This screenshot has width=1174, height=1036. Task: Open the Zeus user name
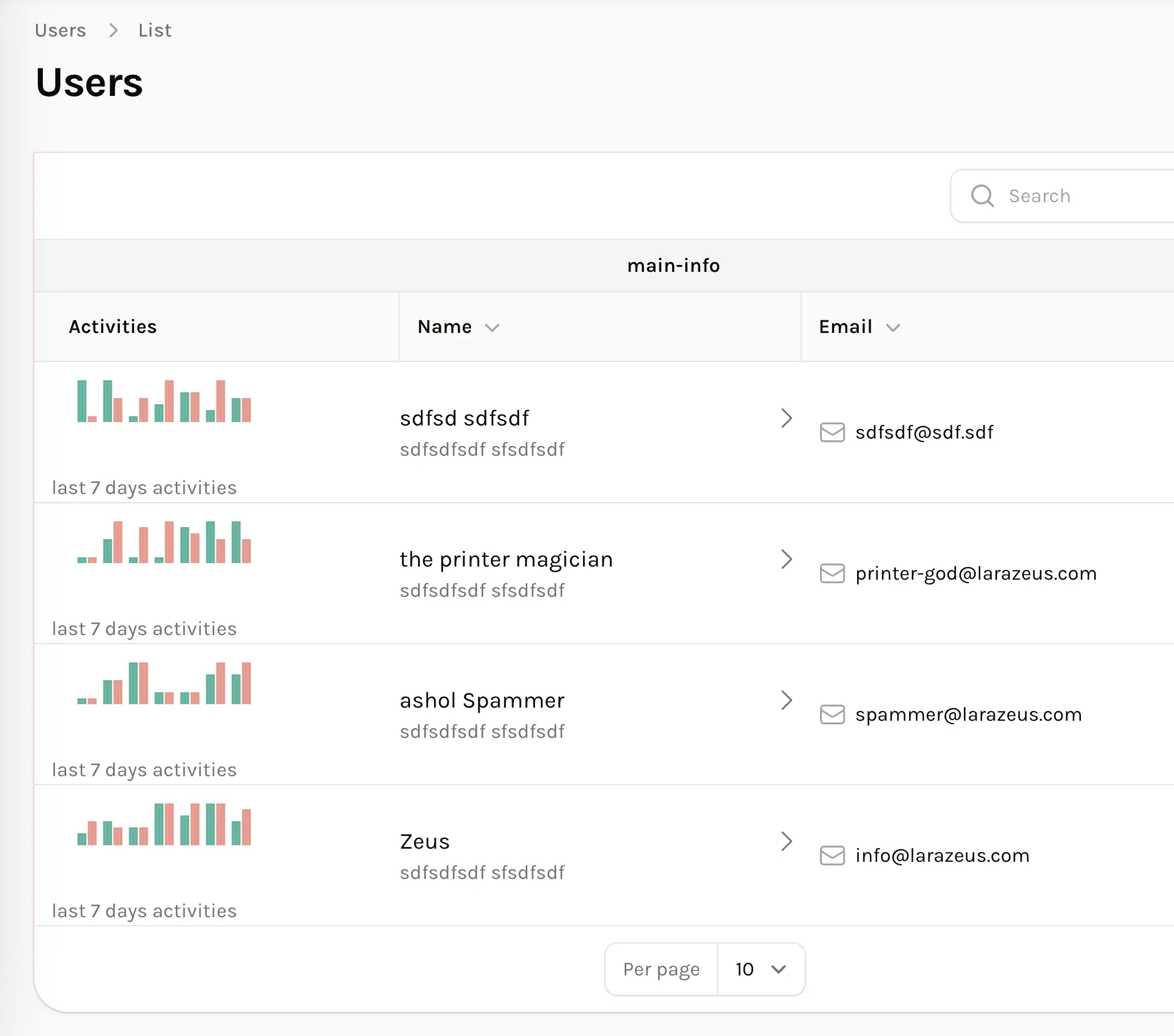(424, 842)
